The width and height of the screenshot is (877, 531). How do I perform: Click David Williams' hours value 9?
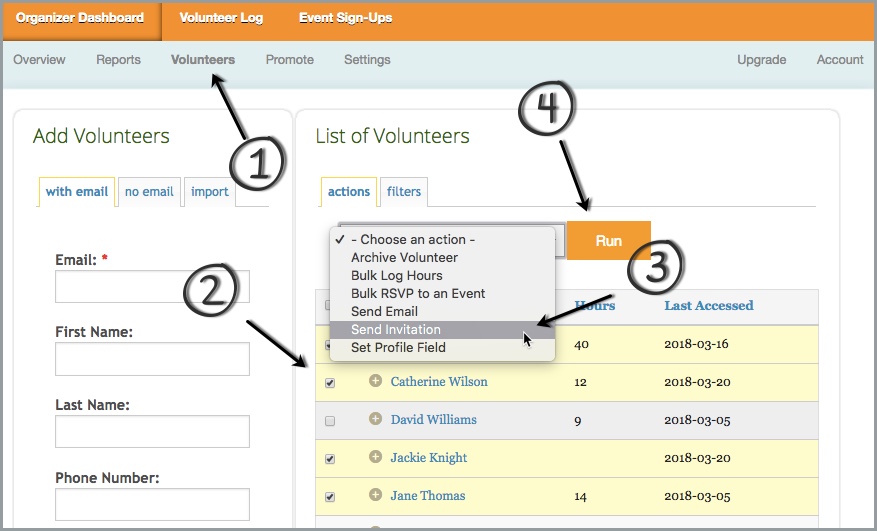pyautogui.click(x=578, y=420)
